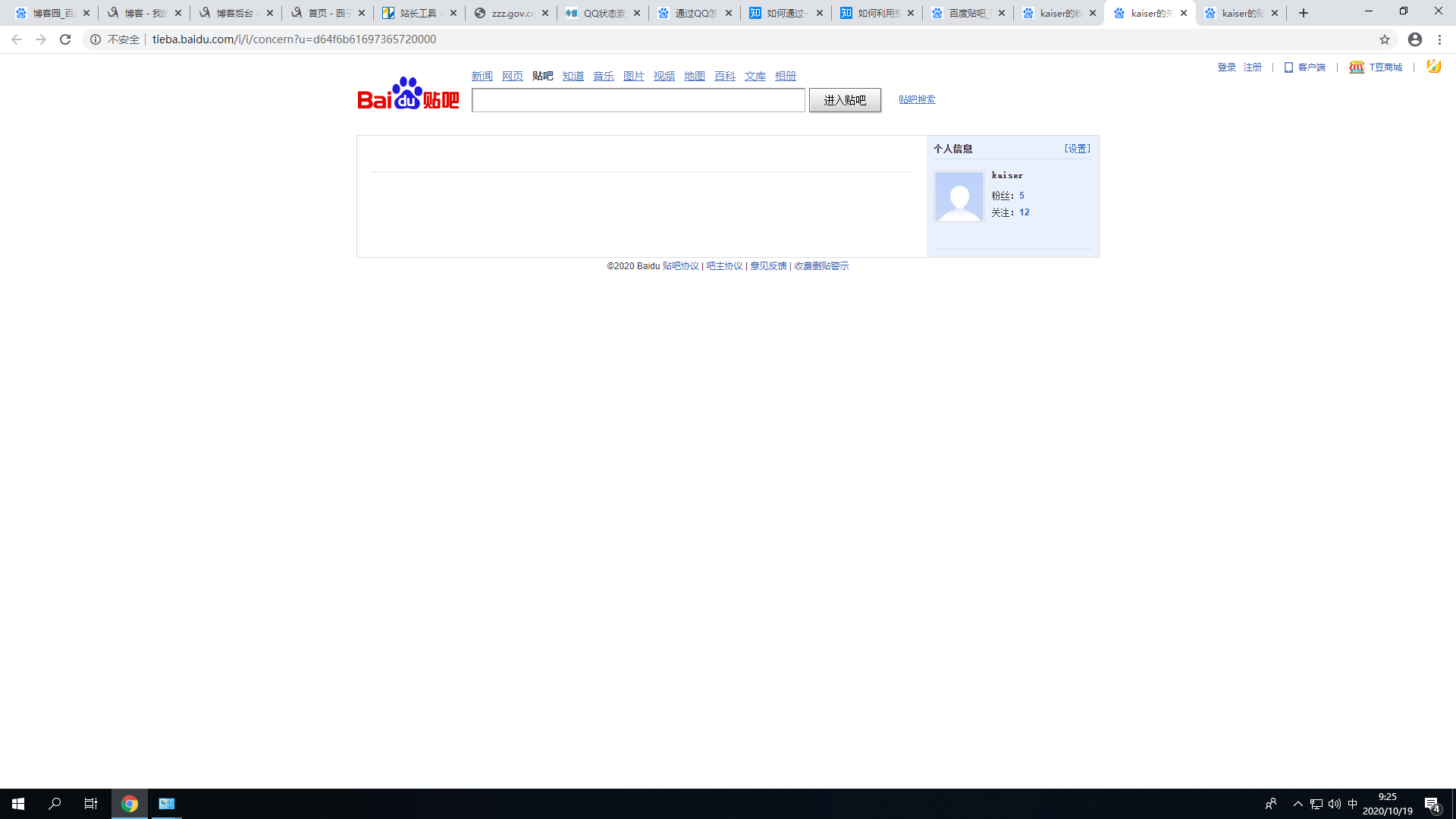Select the 知道 navigation link
1456x819 pixels.
(x=573, y=76)
